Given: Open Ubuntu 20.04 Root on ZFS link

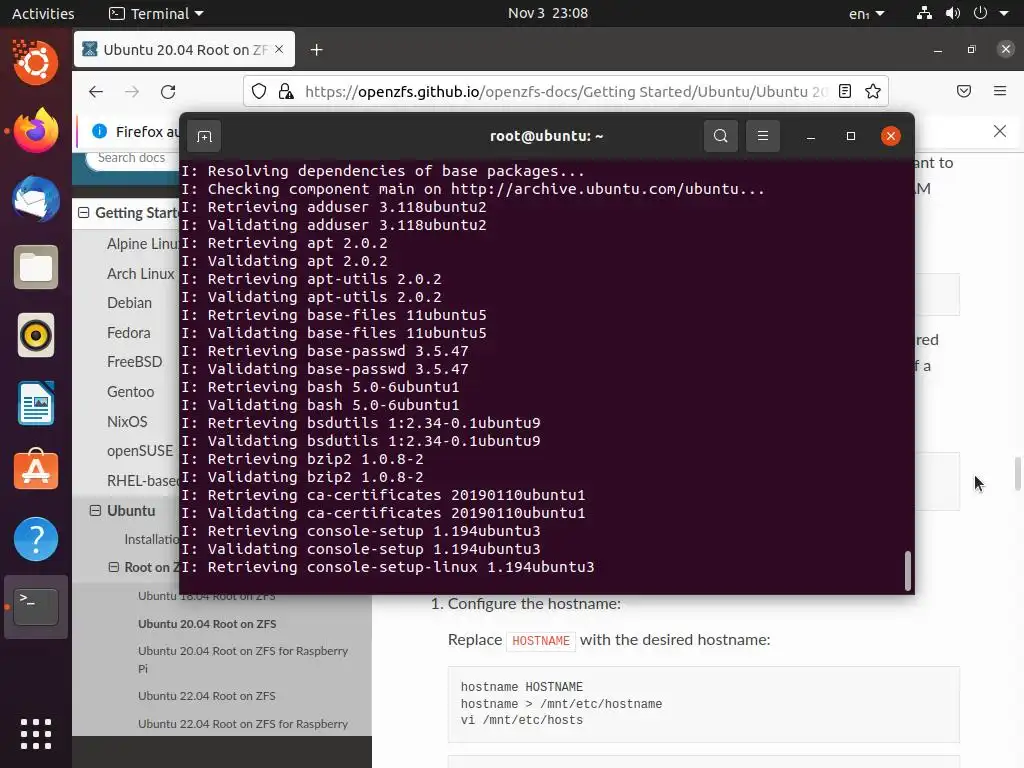Looking at the screenshot, I should coord(207,624).
